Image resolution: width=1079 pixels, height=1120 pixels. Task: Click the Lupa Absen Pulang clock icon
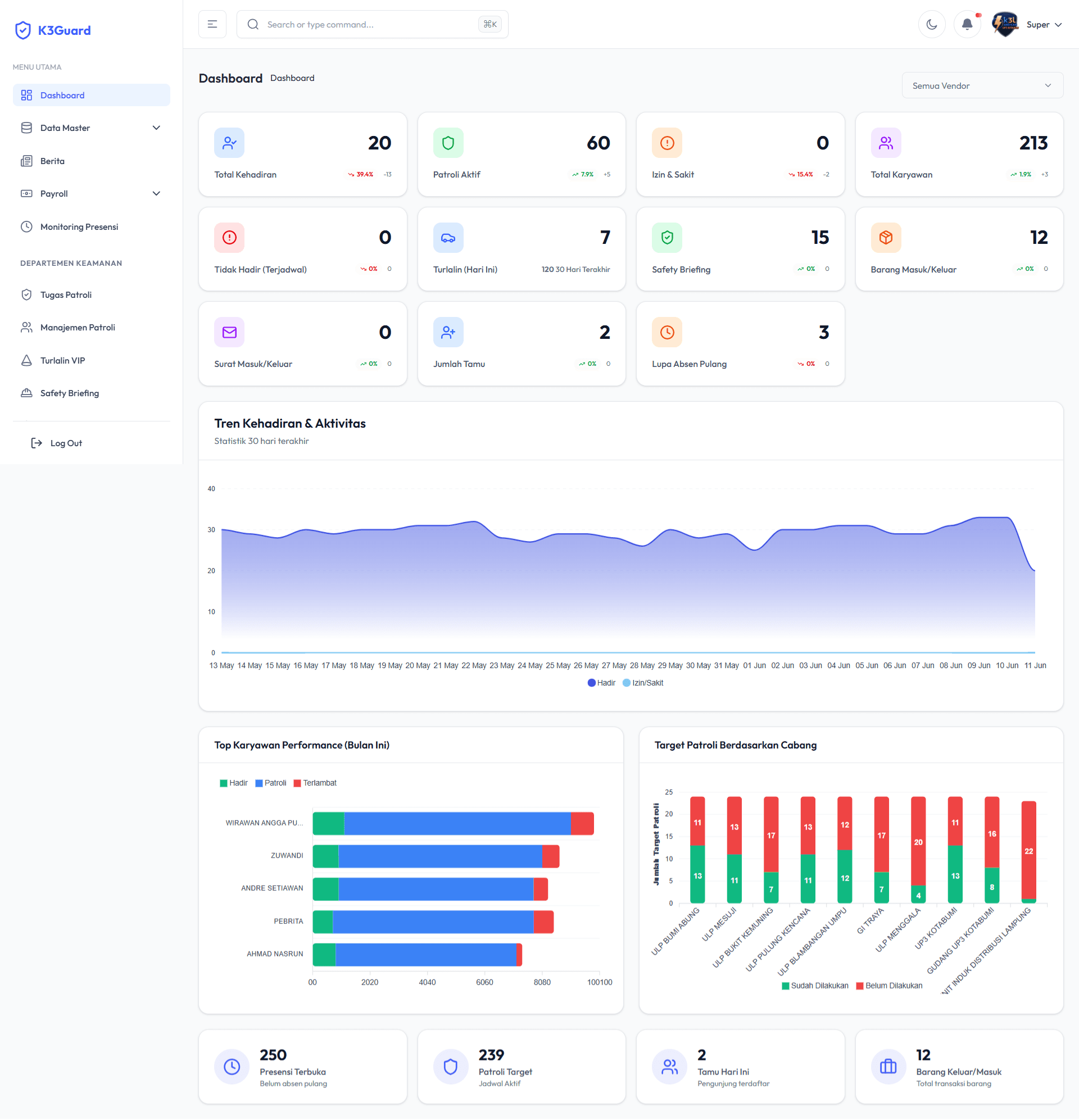667,333
